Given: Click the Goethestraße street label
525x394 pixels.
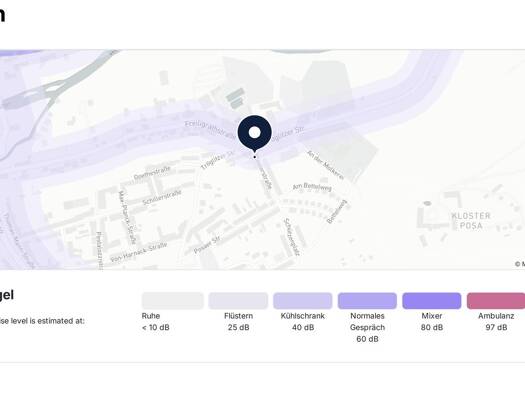Looking at the screenshot, I should pos(152,173).
